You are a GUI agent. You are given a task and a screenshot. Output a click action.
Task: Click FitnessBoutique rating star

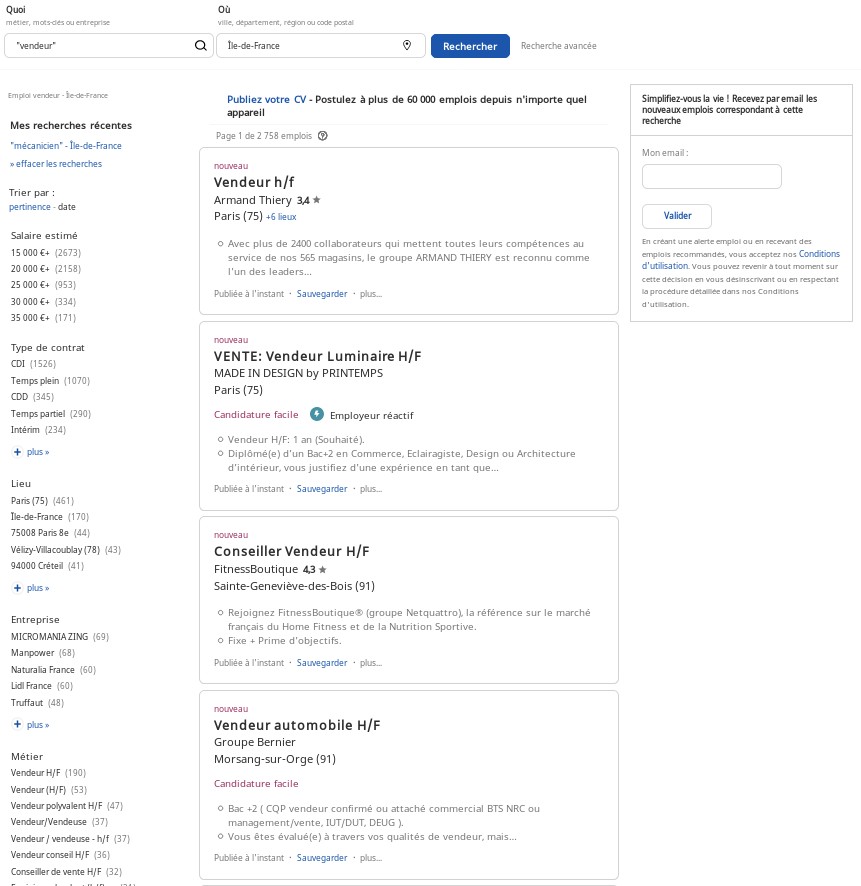pos(322,569)
